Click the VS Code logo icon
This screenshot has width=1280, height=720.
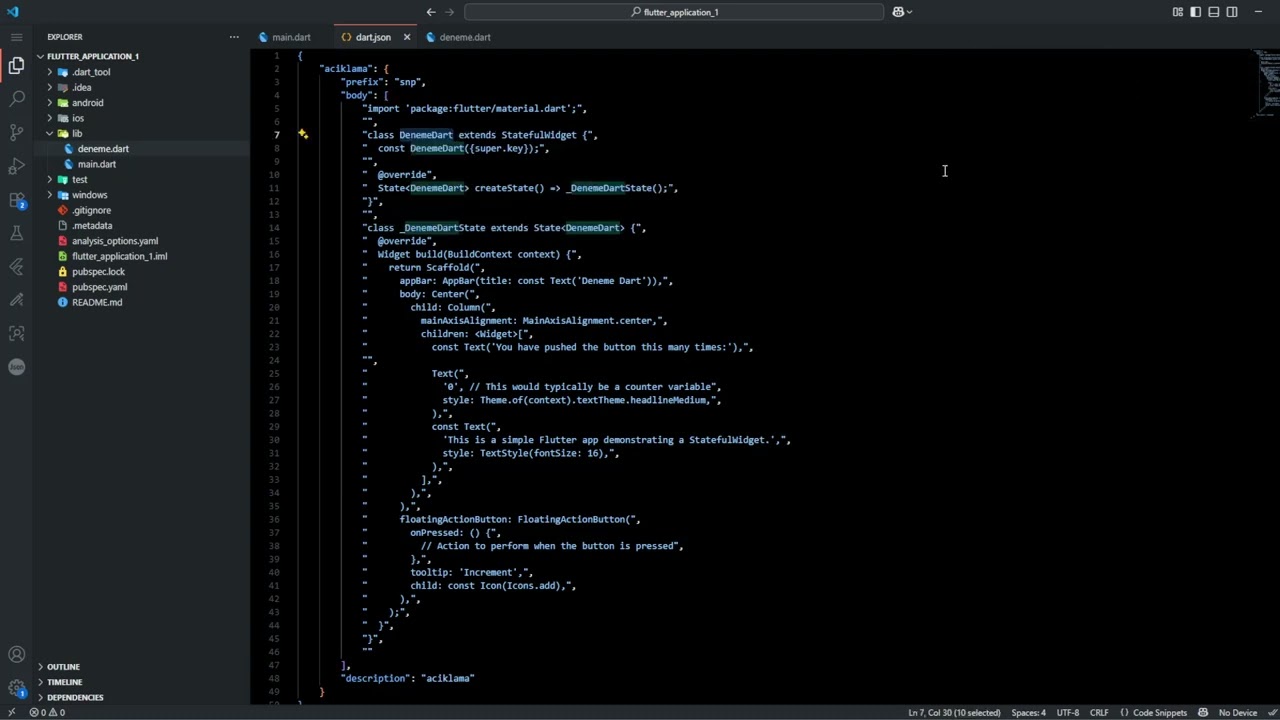coord(13,12)
